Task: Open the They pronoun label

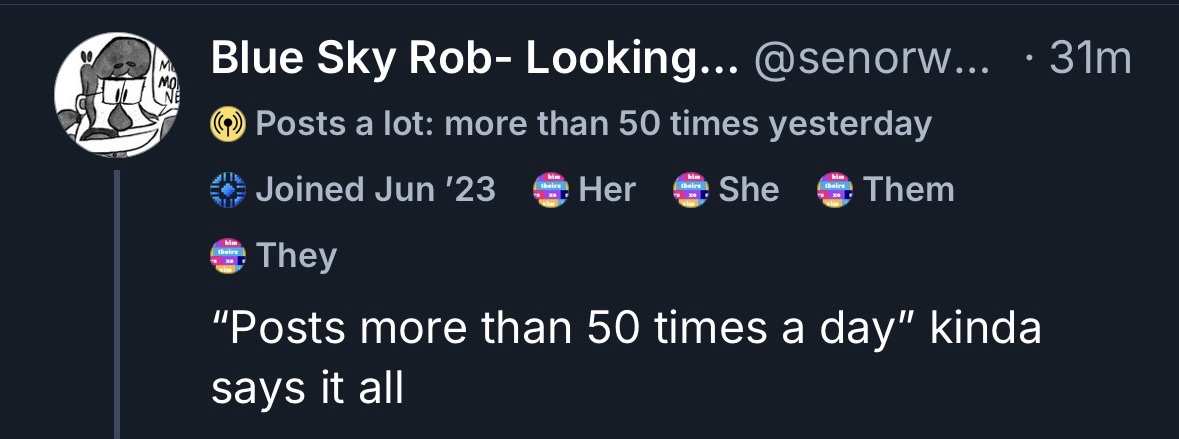Action: pos(297,255)
